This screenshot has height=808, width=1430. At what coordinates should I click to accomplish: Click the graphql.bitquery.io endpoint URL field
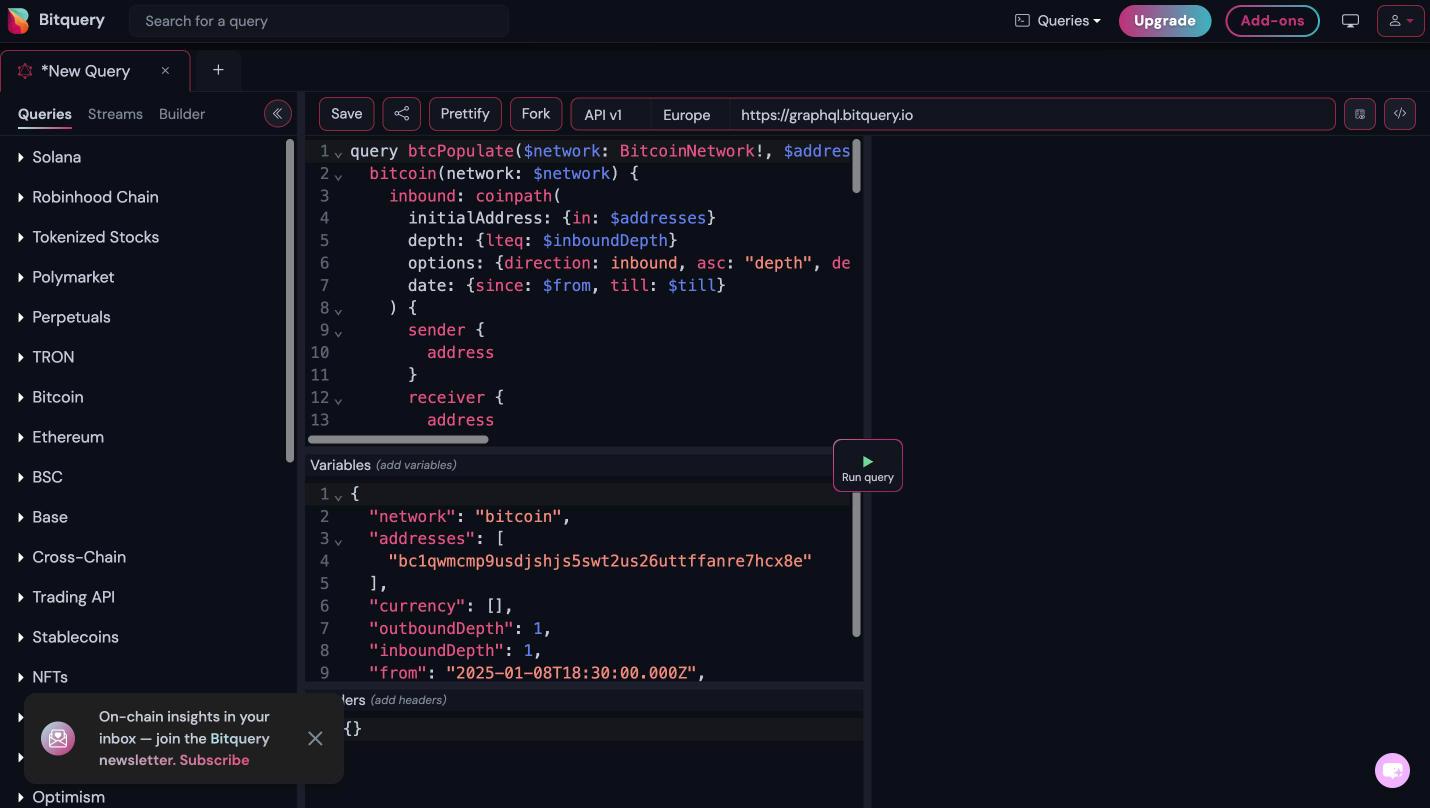[1032, 114]
